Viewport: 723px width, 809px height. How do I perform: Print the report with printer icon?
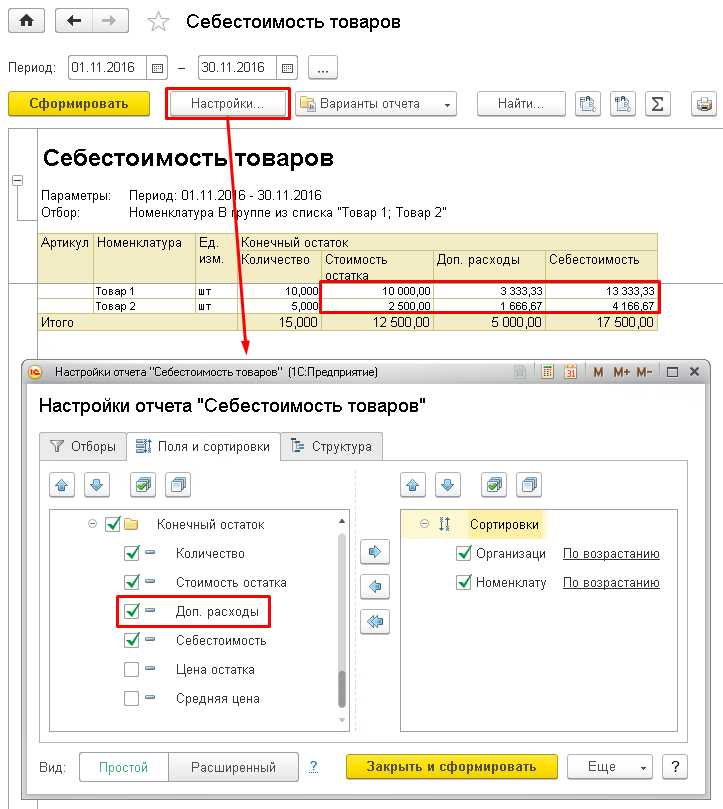tap(704, 104)
